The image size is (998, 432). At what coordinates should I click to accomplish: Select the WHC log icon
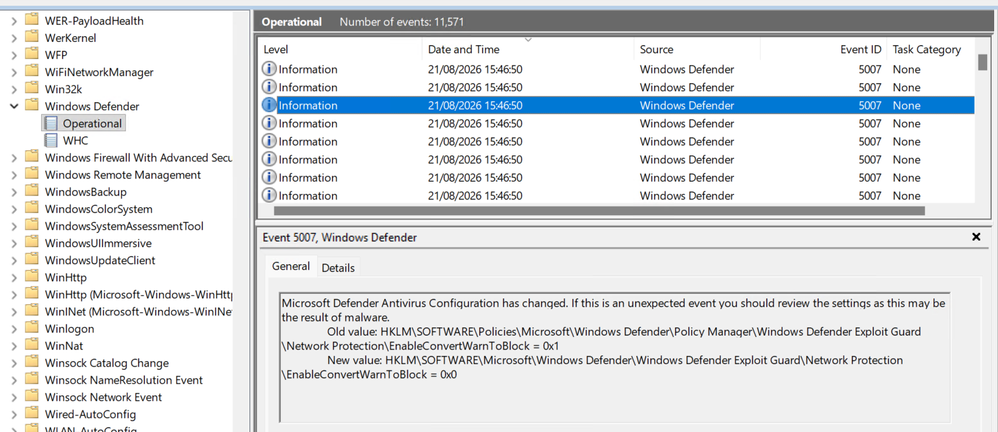coord(51,141)
